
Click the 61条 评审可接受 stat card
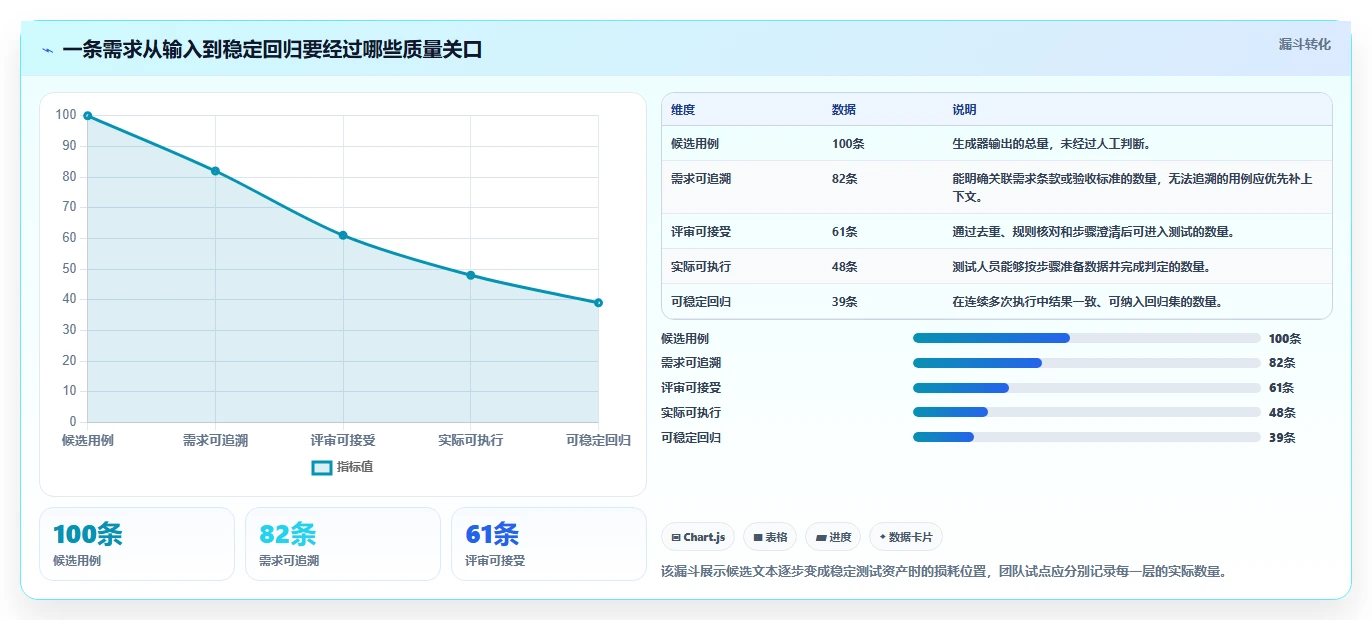coord(549,544)
